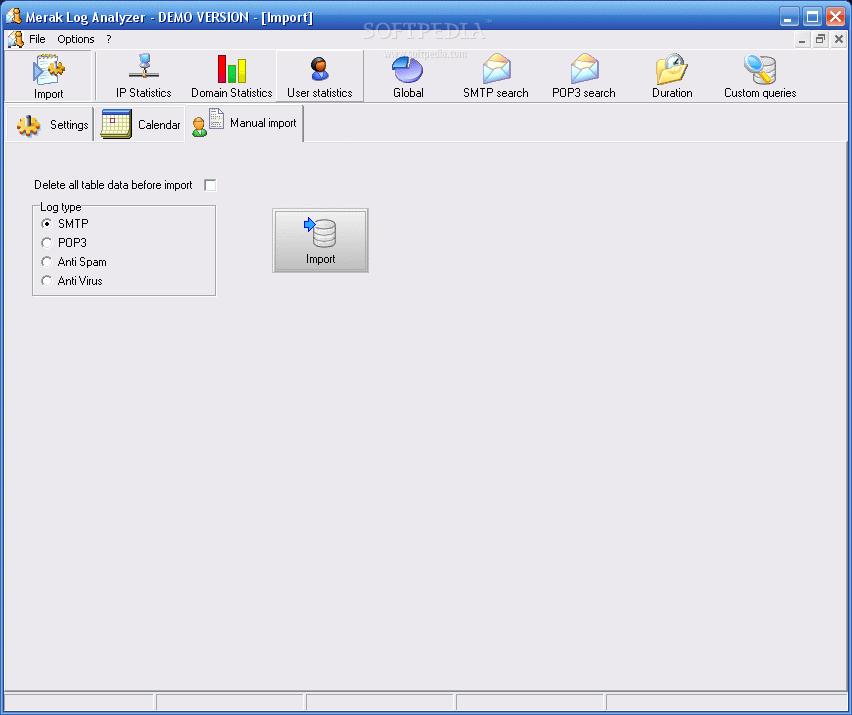Click the Merak title bar icon
The height and width of the screenshot is (715, 852).
14,16
